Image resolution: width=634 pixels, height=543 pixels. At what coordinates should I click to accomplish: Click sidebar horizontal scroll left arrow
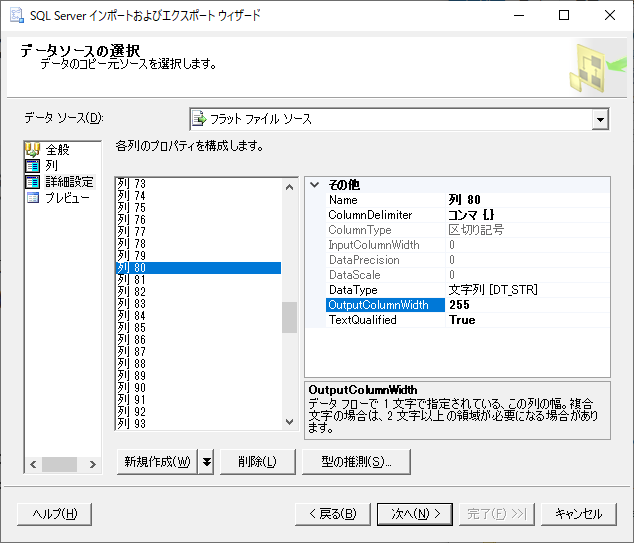(x=33, y=465)
